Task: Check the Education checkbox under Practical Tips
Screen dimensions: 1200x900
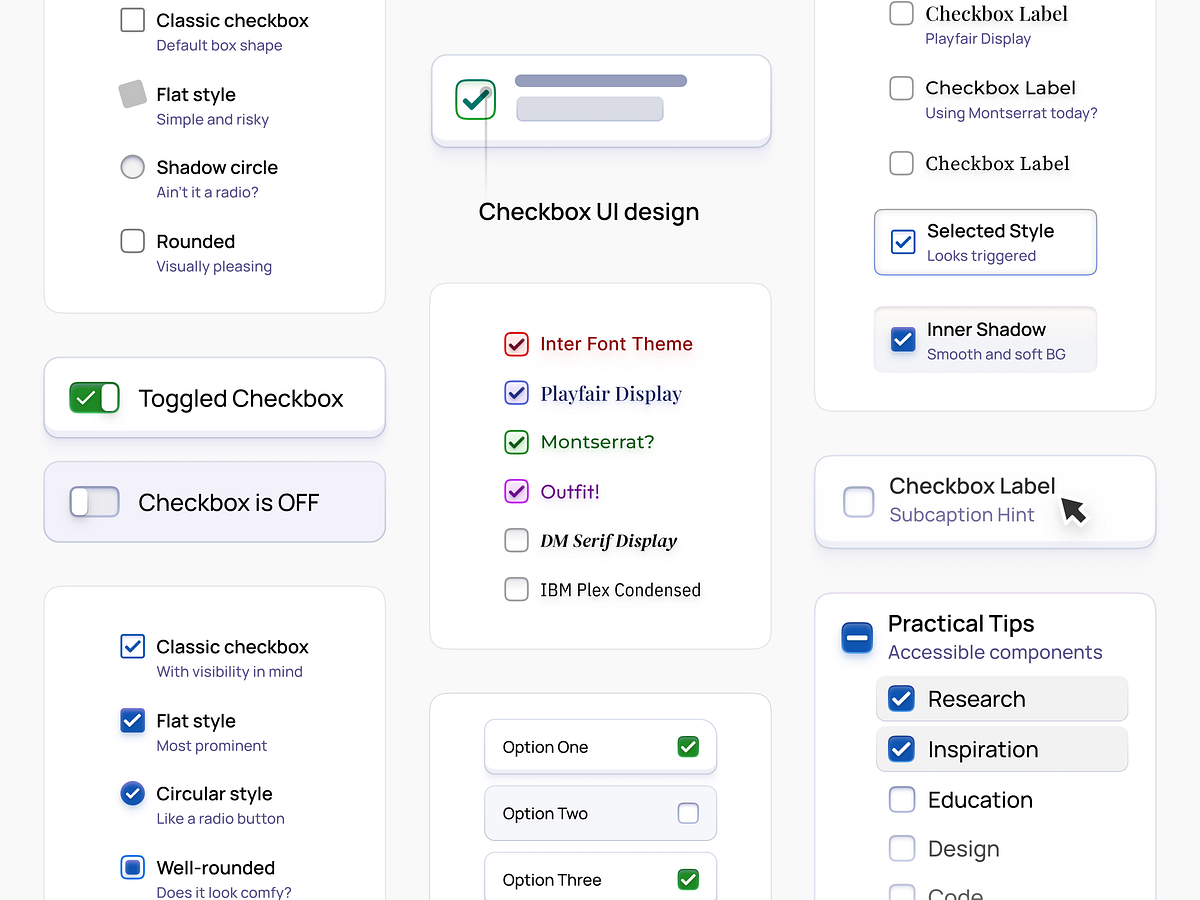Action: coord(901,799)
